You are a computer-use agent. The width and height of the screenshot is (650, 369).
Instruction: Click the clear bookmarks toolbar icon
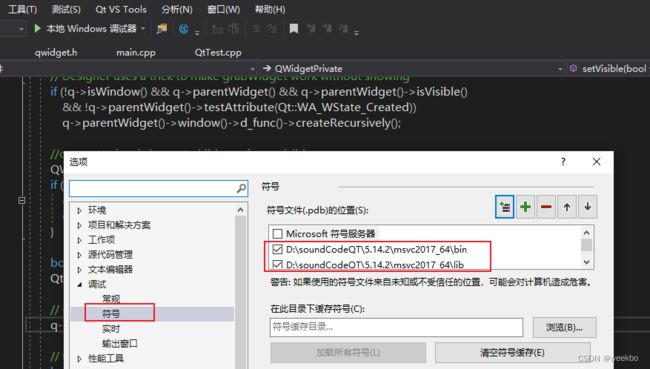coord(343,29)
